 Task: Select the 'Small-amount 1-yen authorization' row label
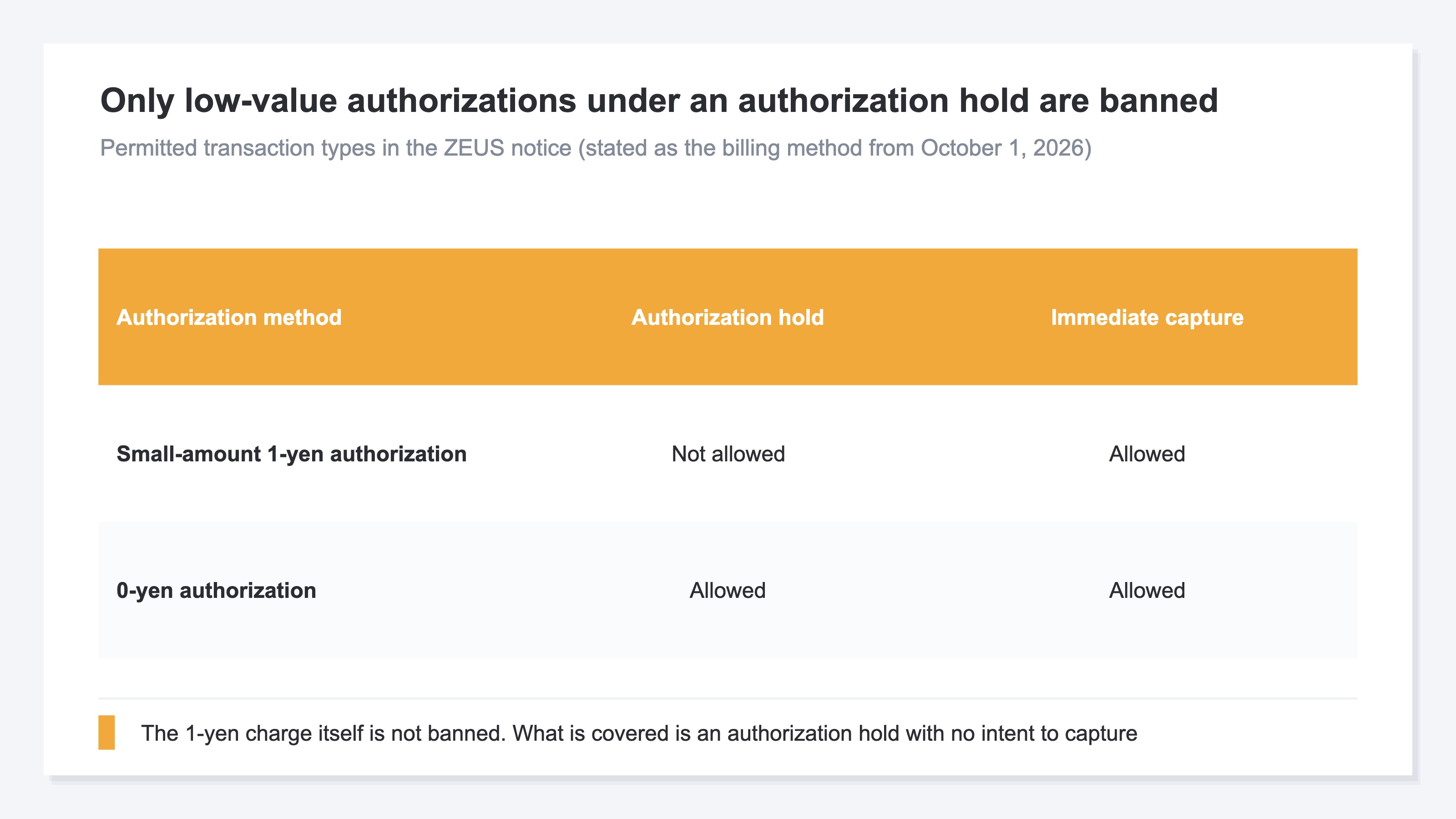292,455
